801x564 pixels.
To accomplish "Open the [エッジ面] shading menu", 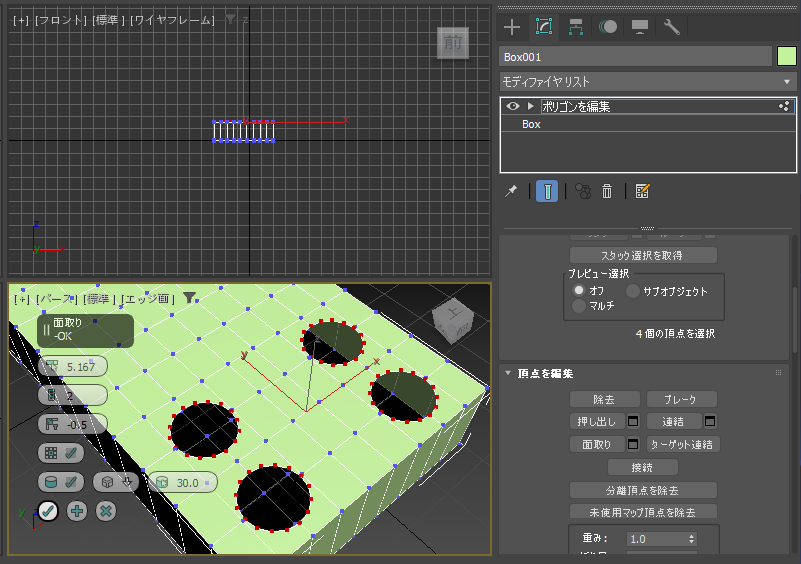I will pos(148,299).
